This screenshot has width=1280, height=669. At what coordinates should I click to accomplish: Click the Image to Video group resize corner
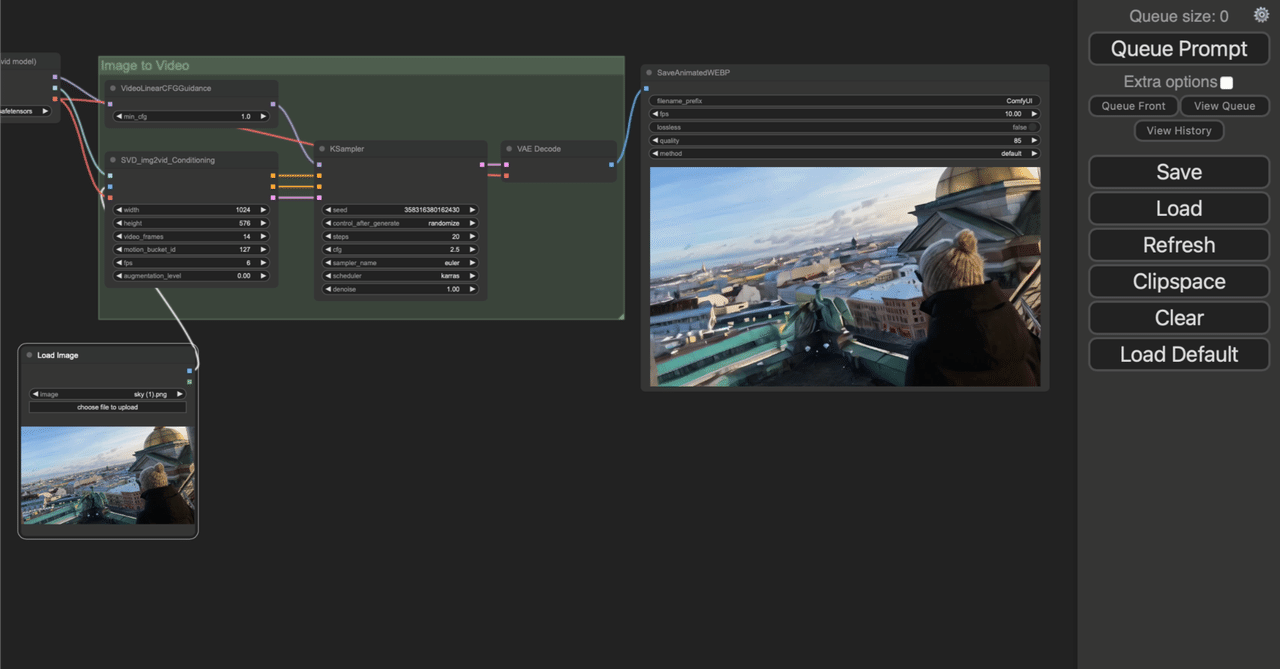pyautogui.click(x=620, y=315)
